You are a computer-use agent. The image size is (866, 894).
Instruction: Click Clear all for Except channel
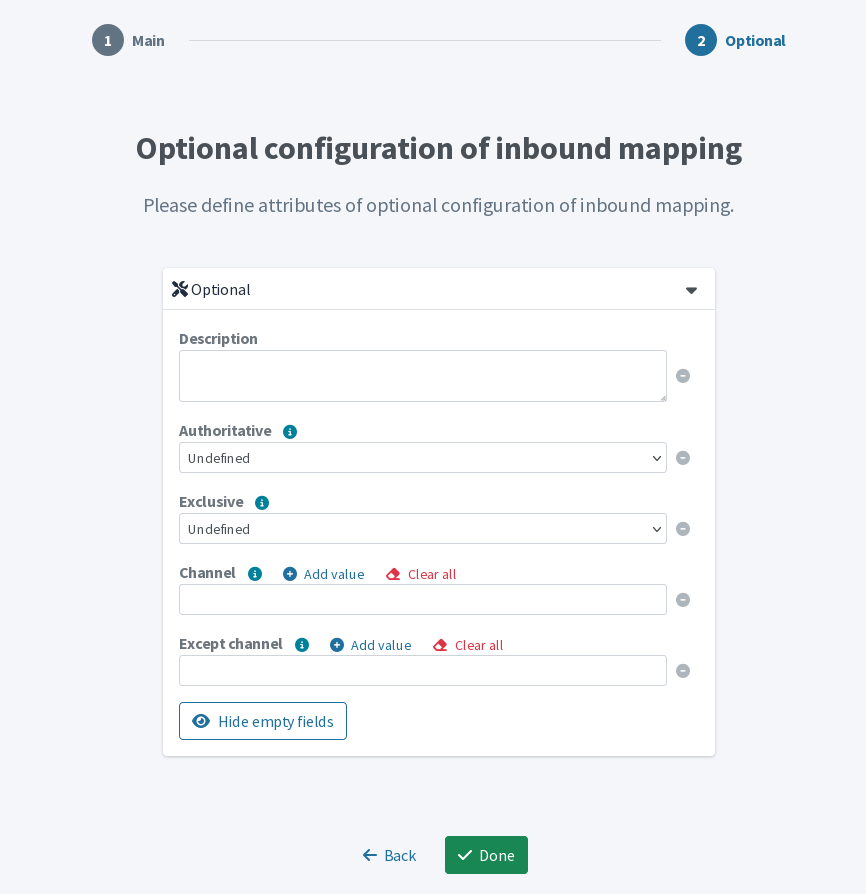pyautogui.click(x=468, y=645)
